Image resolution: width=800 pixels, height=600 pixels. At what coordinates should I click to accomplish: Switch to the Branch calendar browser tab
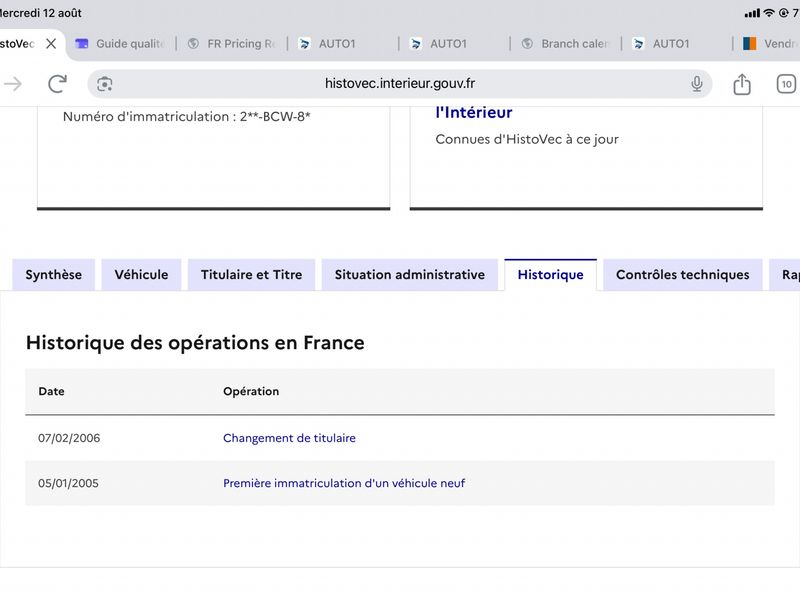(566, 44)
